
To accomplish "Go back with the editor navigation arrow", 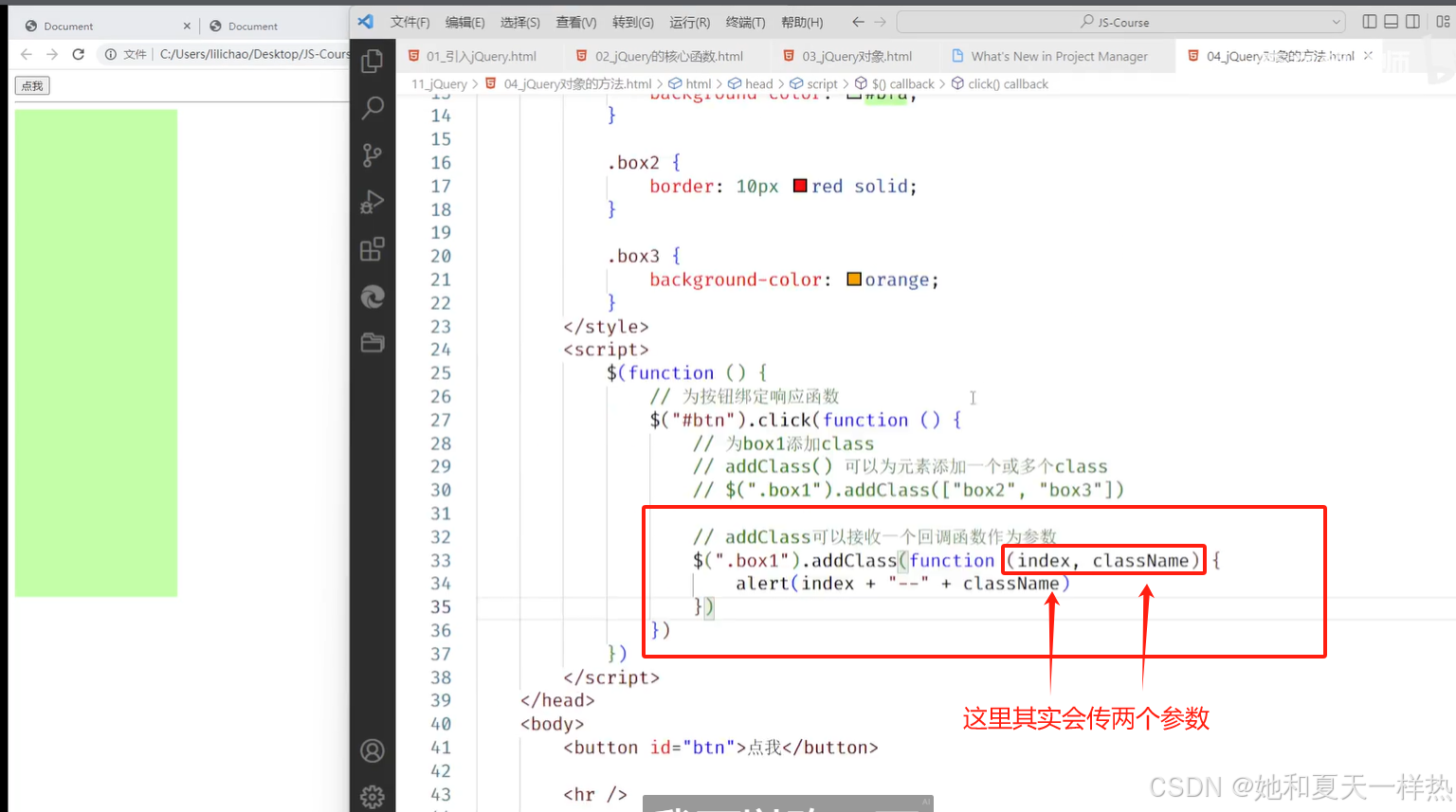I will [858, 22].
